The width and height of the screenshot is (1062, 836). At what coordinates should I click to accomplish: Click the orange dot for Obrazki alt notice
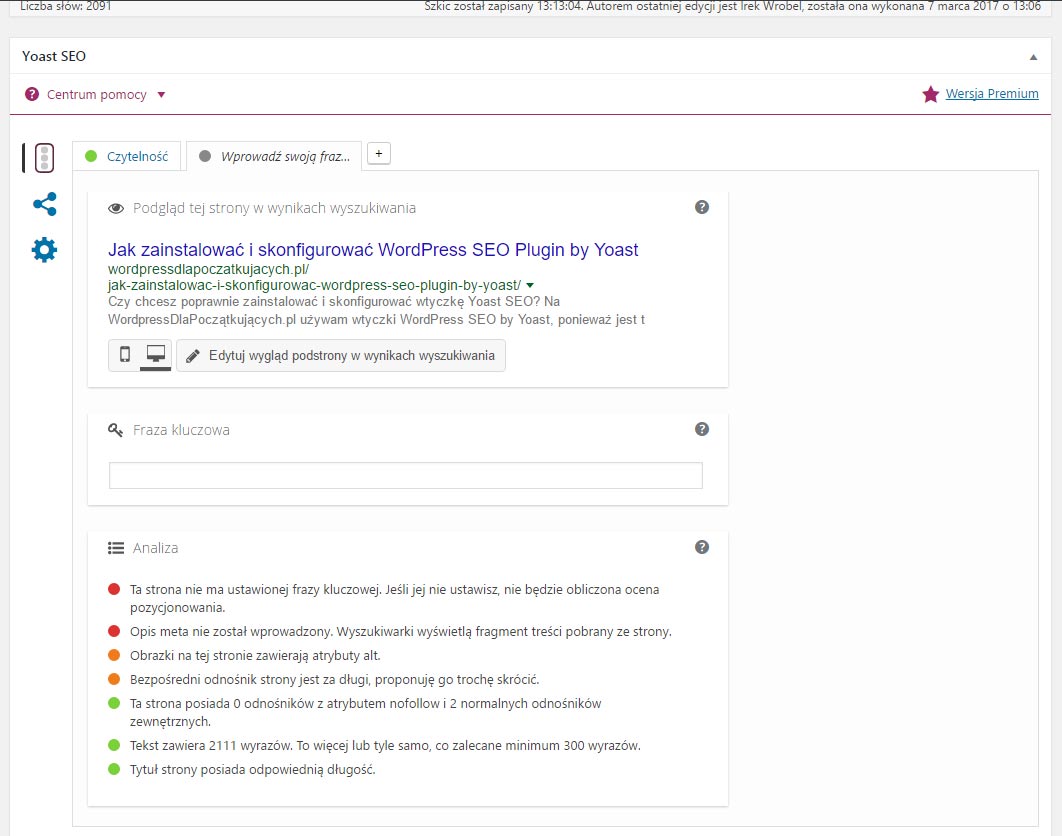(114, 655)
